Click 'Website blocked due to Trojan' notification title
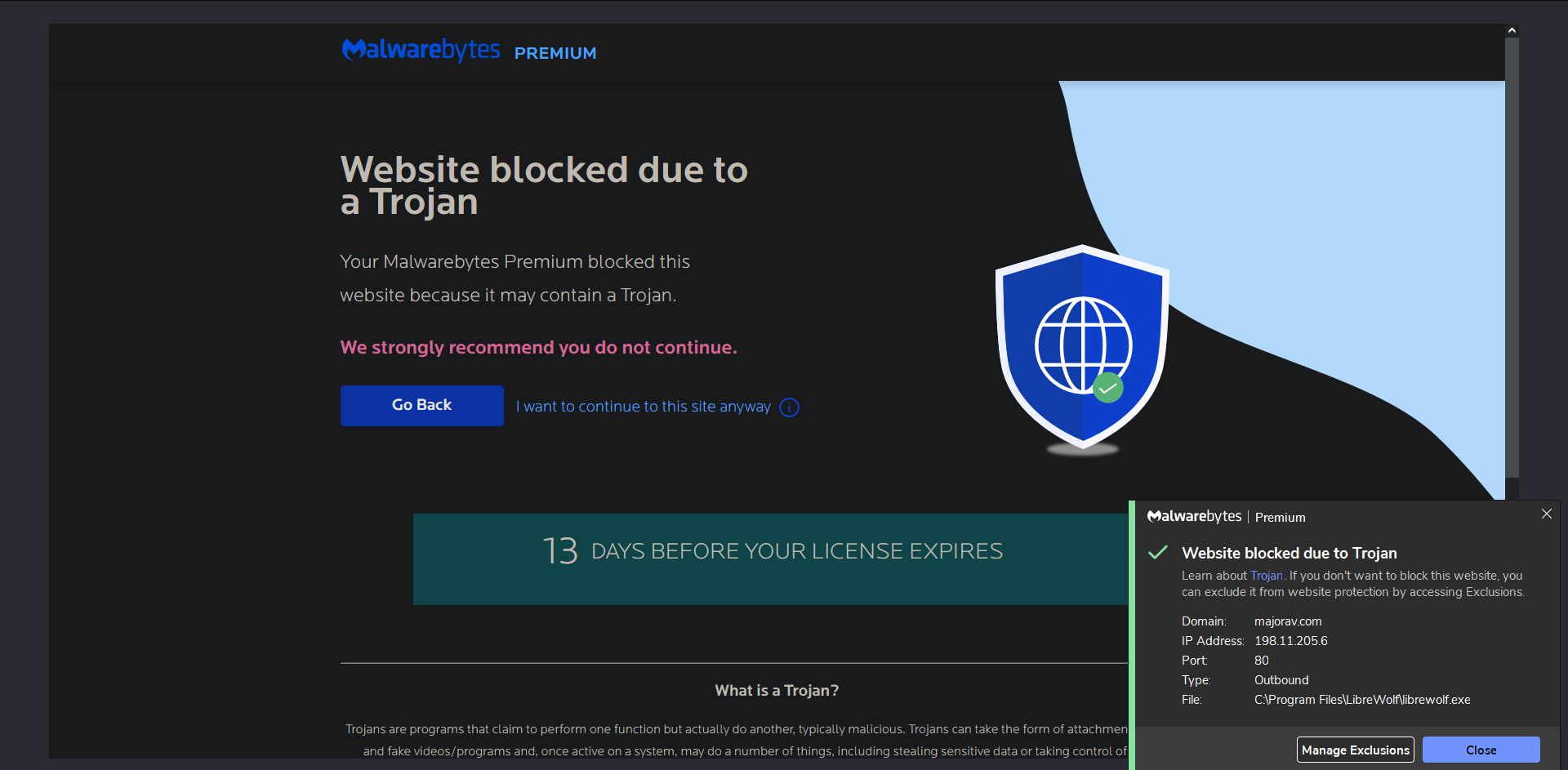This screenshot has height=770, width=1568. coord(1290,553)
